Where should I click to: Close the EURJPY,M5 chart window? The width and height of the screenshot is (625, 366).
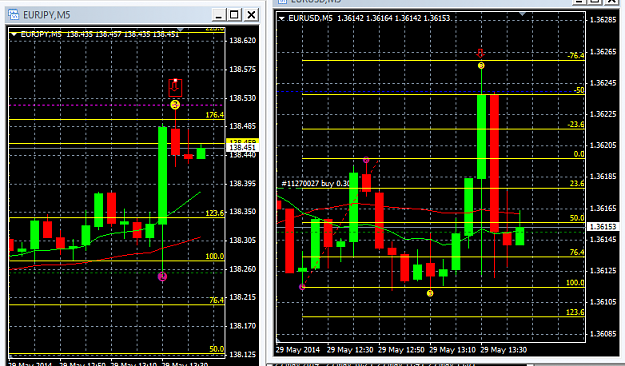[251, 15]
